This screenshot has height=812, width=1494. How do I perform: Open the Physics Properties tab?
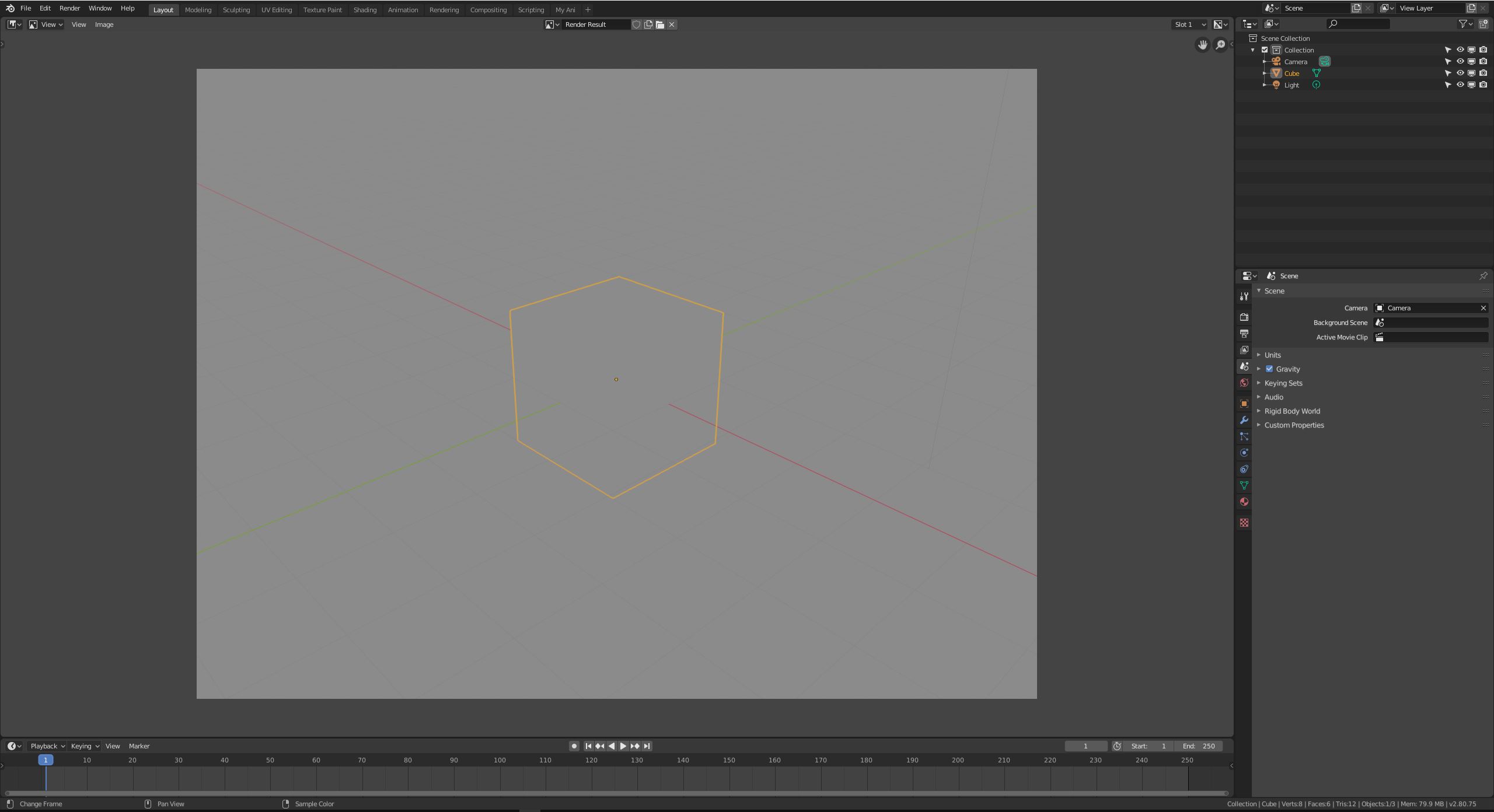pos(1245,452)
